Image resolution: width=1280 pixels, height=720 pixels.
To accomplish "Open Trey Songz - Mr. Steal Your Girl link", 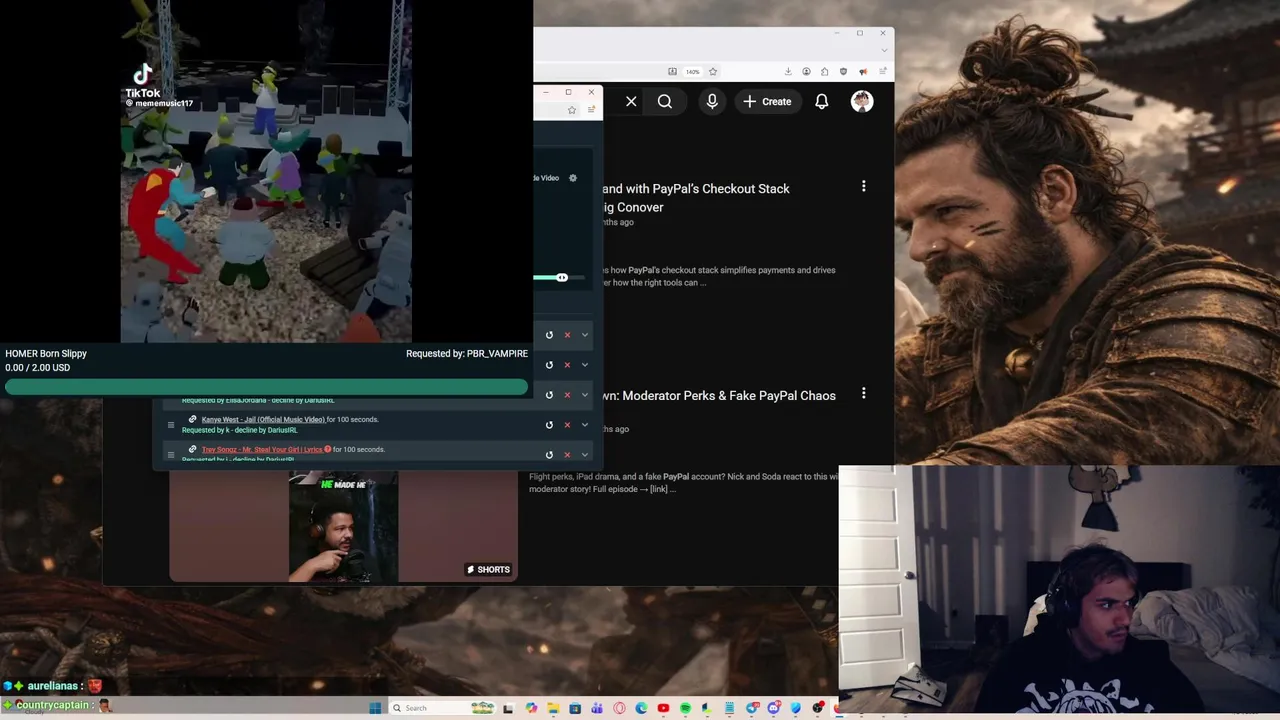I will pos(262,450).
